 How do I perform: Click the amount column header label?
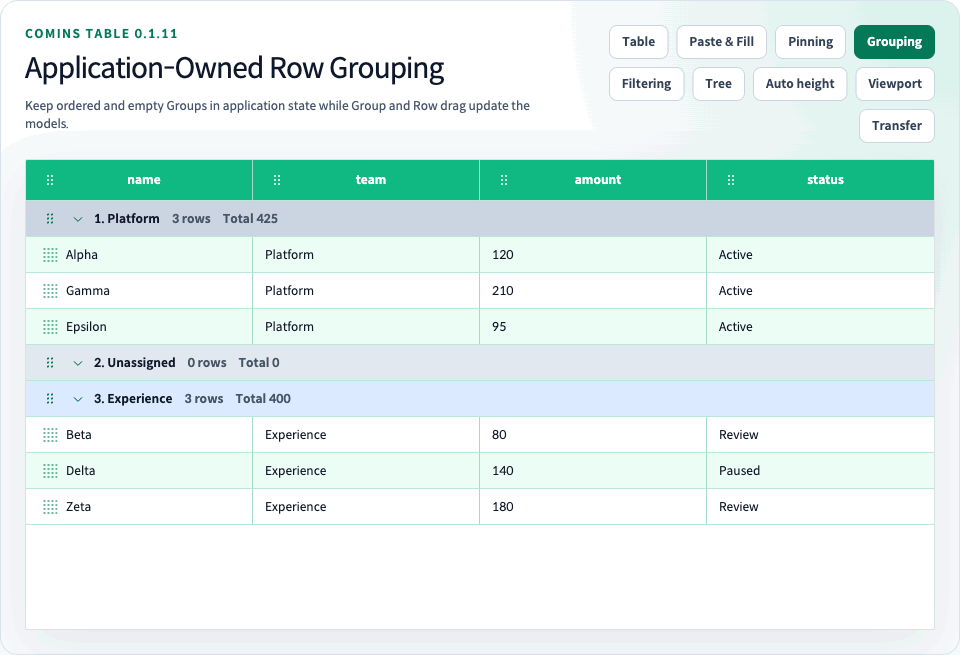pos(598,180)
